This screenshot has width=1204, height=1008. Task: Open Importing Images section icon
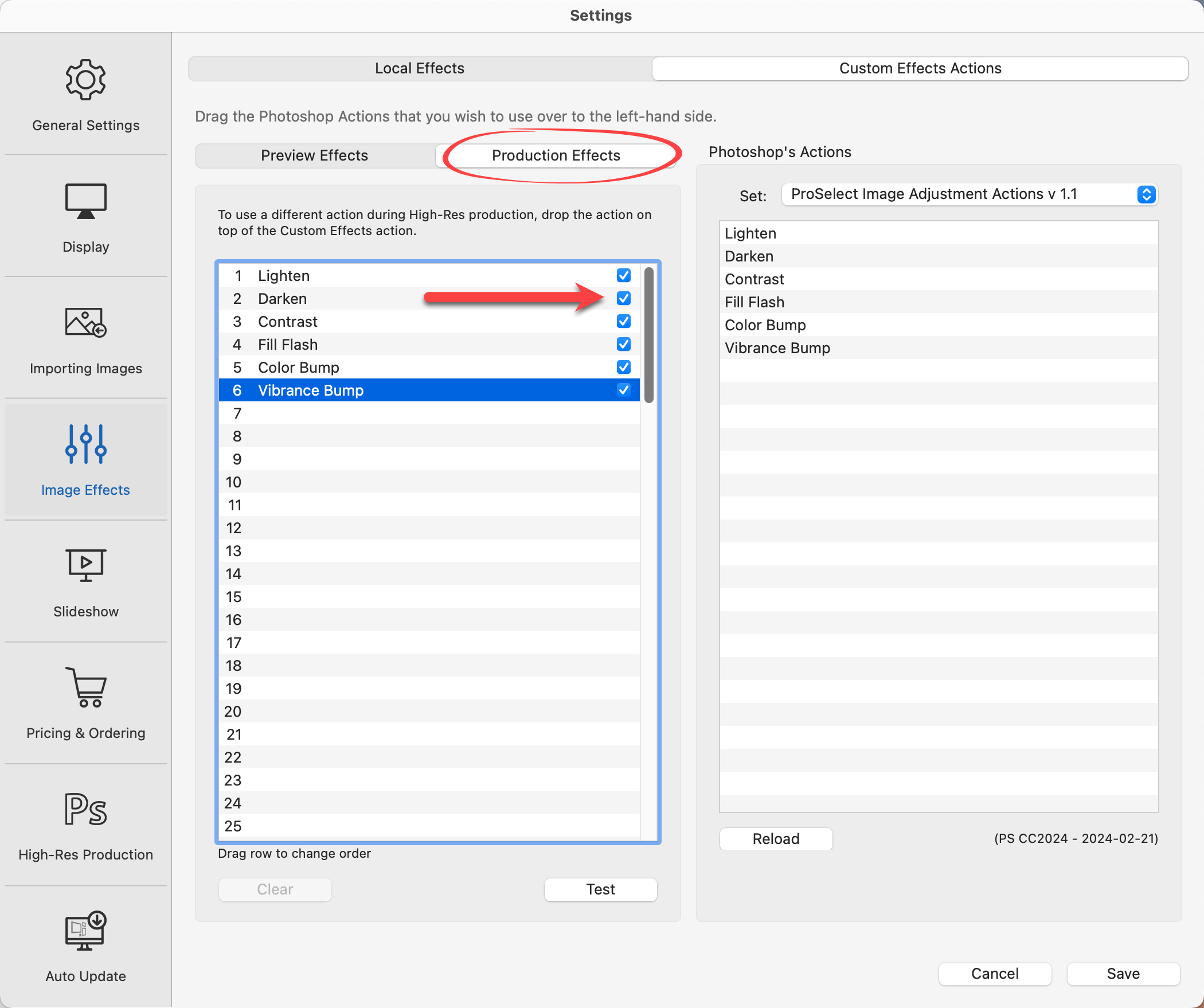tap(85, 322)
